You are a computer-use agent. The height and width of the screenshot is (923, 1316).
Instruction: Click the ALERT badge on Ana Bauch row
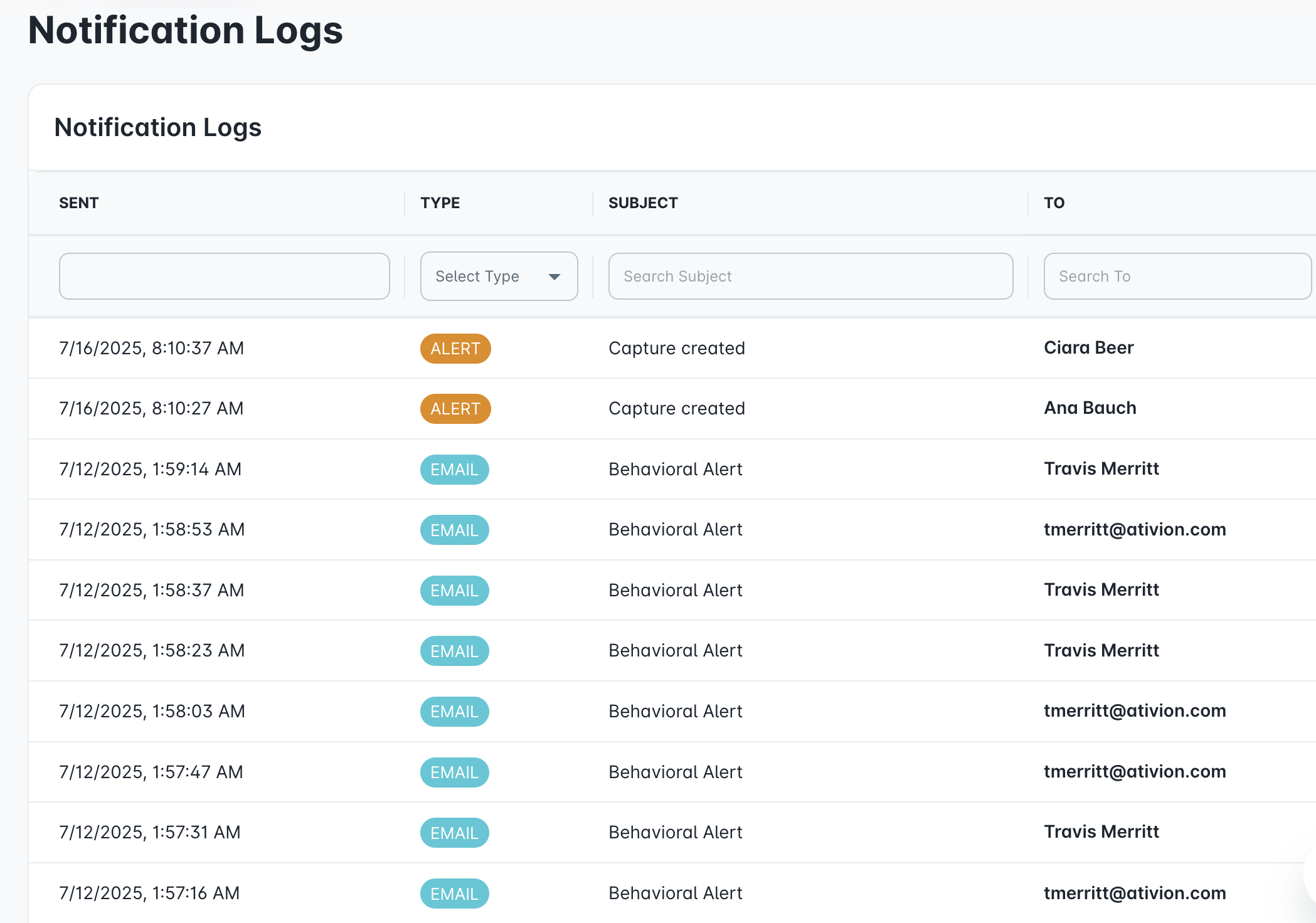tap(455, 408)
